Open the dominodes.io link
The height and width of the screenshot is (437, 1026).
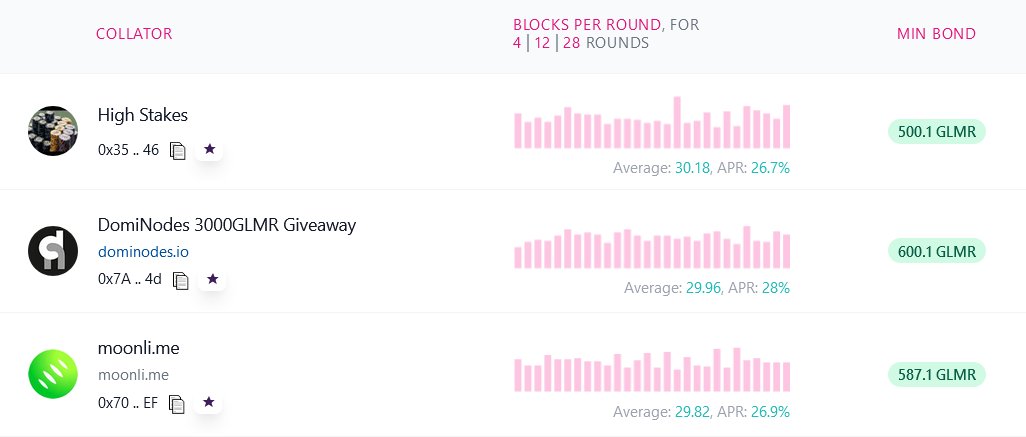143,252
